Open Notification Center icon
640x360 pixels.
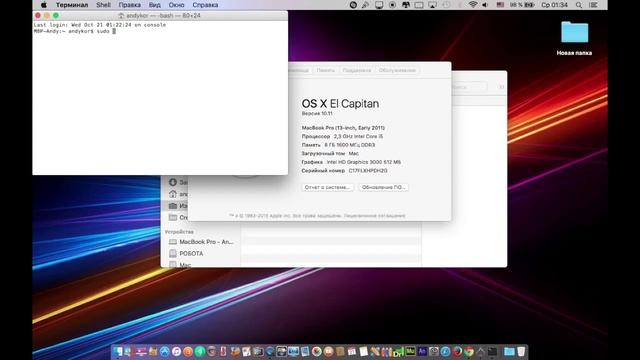click(594, 5)
